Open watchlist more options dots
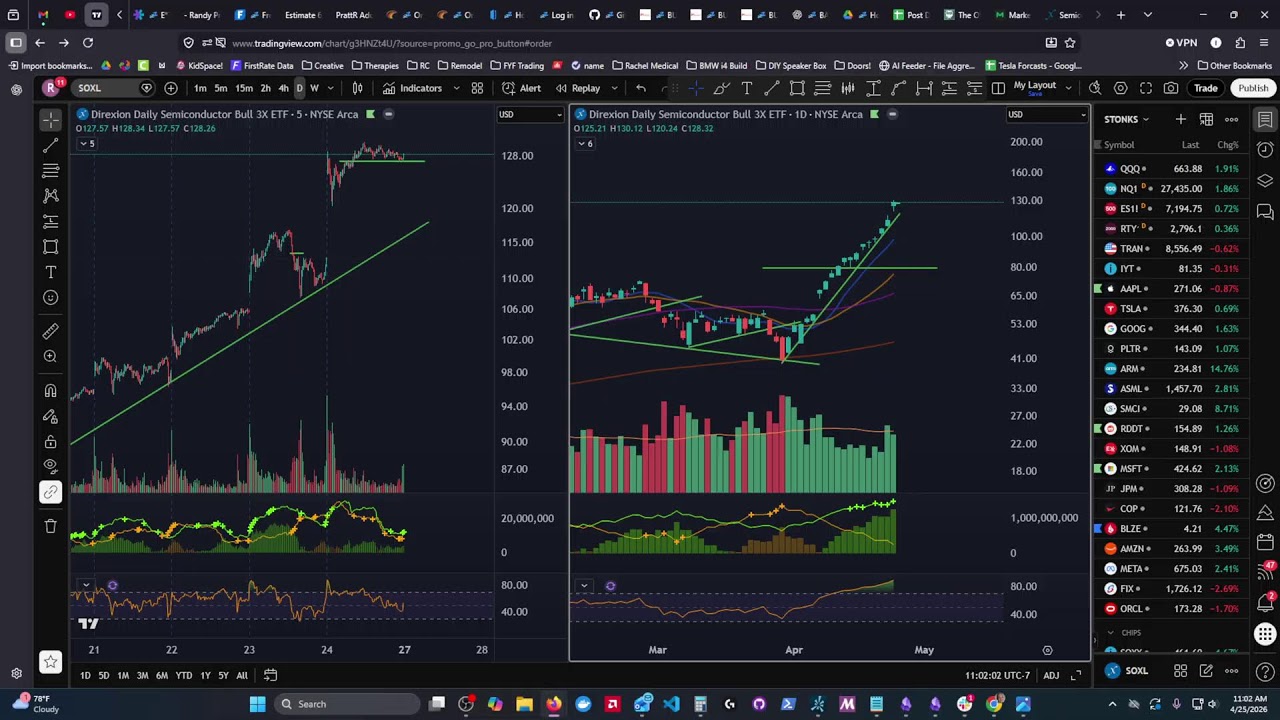Screen dimensions: 1280x720 (1232, 119)
